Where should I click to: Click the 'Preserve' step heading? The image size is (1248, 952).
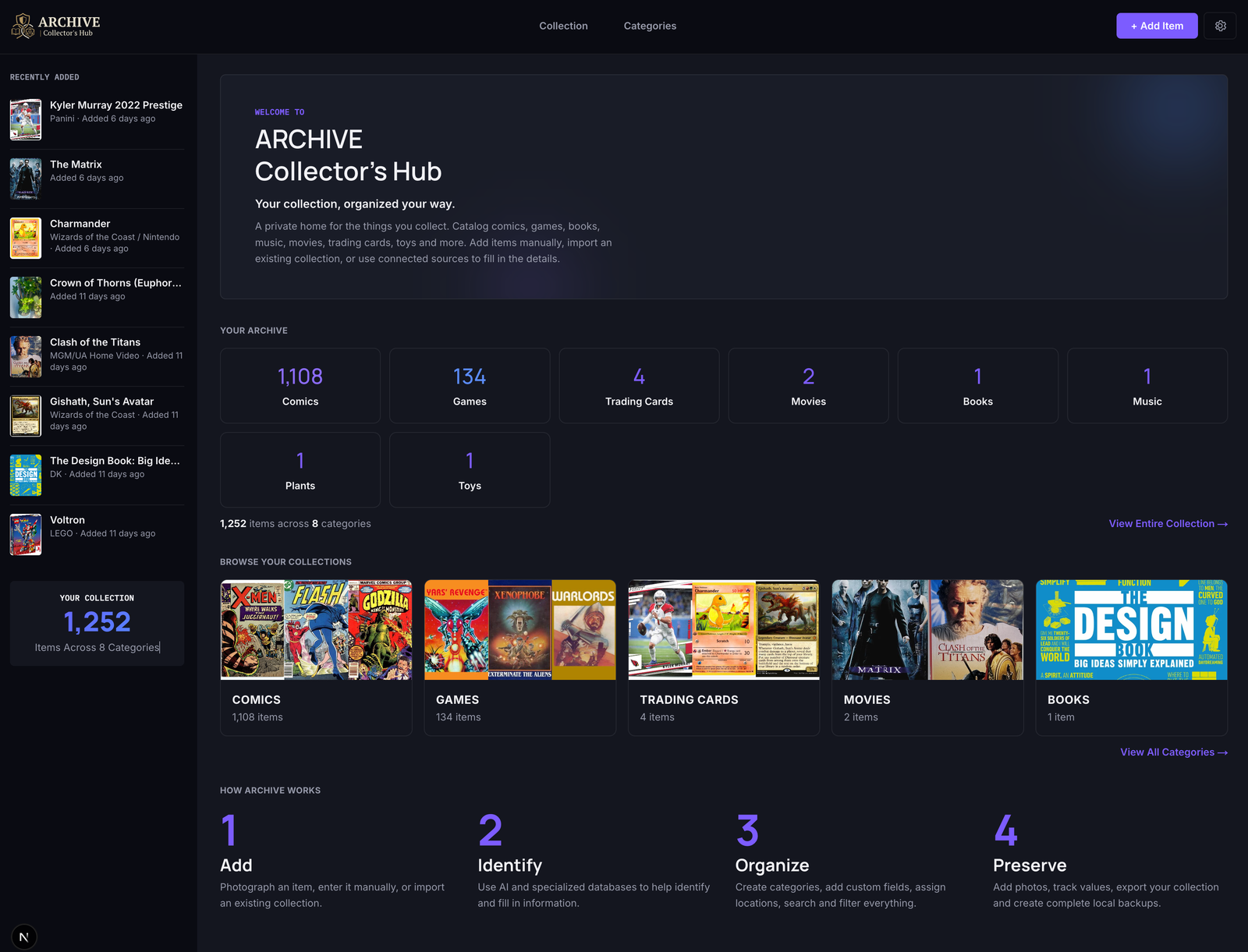tap(1030, 865)
